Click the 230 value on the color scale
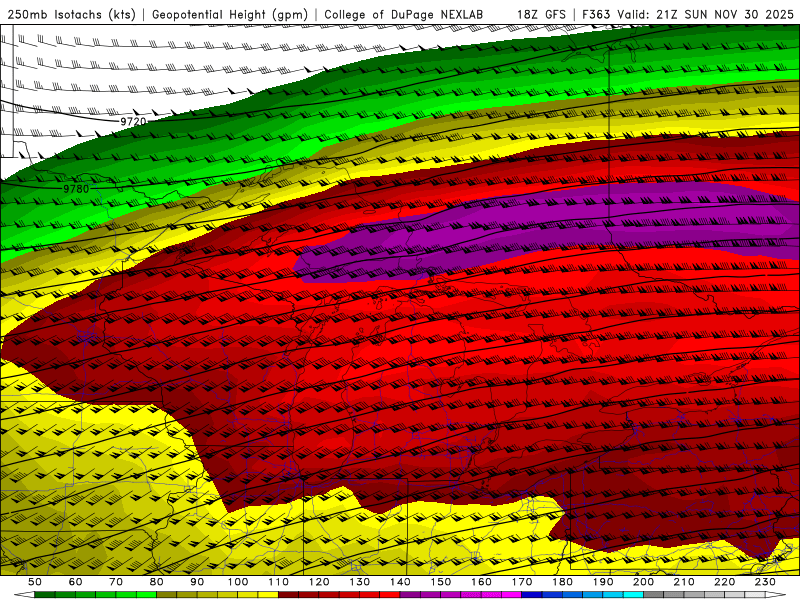Viewport: 800px width, 600px height. coord(765,582)
